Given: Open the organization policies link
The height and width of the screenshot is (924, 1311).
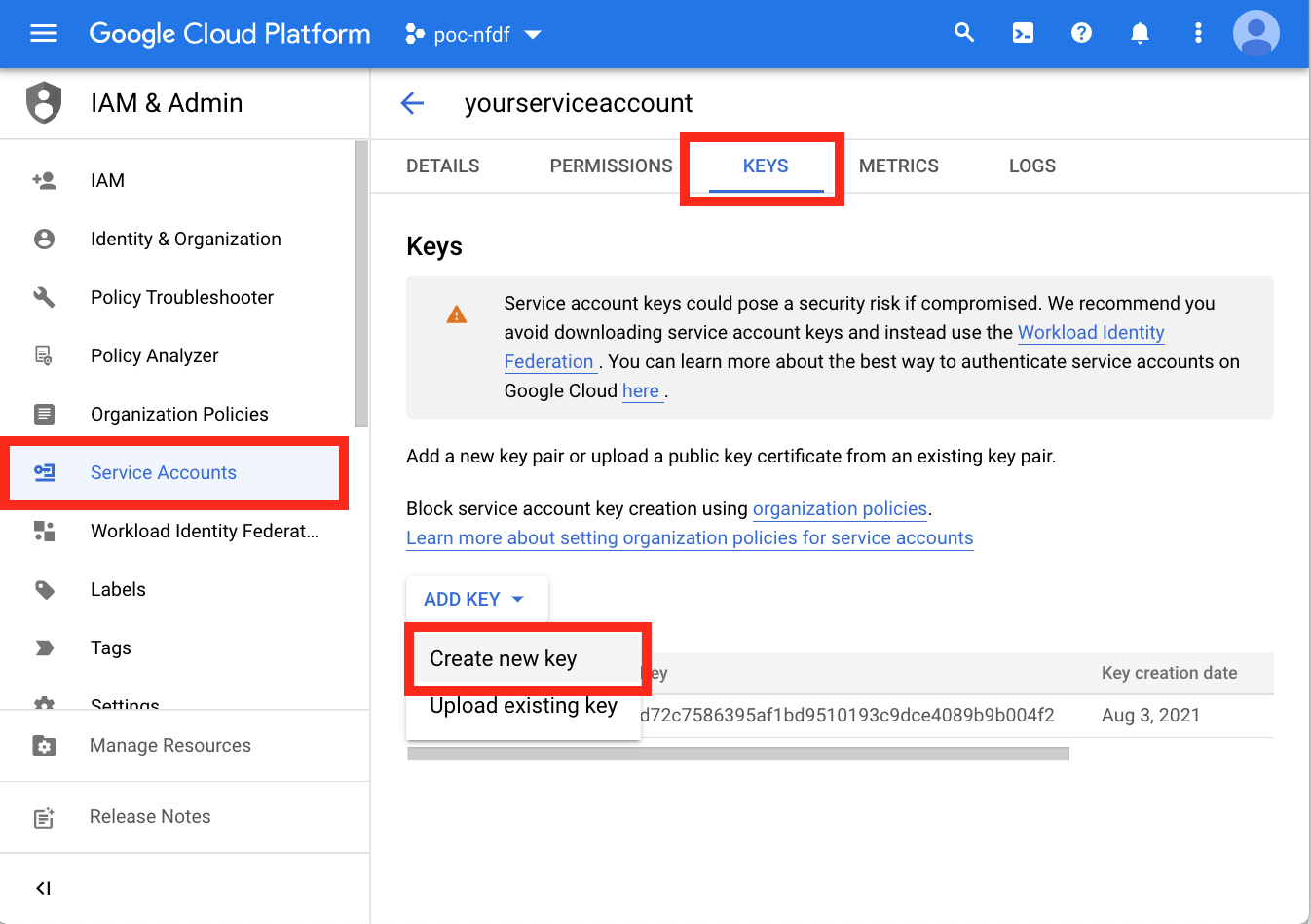Looking at the screenshot, I should click(x=840, y=509).
